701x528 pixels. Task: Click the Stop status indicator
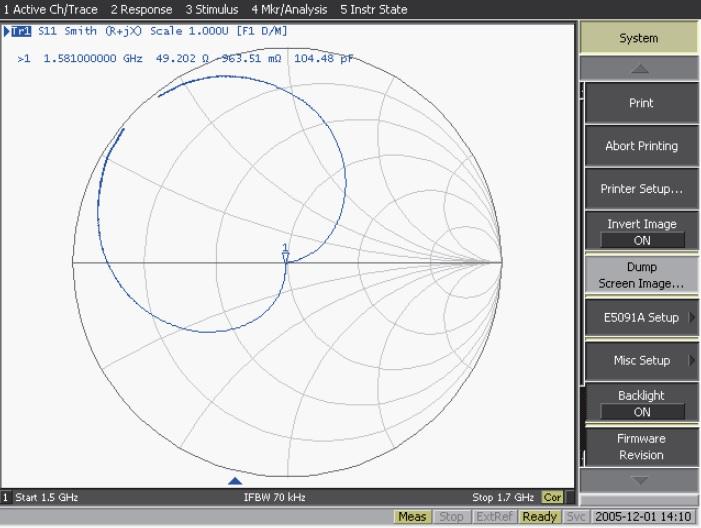click(451, 517)
